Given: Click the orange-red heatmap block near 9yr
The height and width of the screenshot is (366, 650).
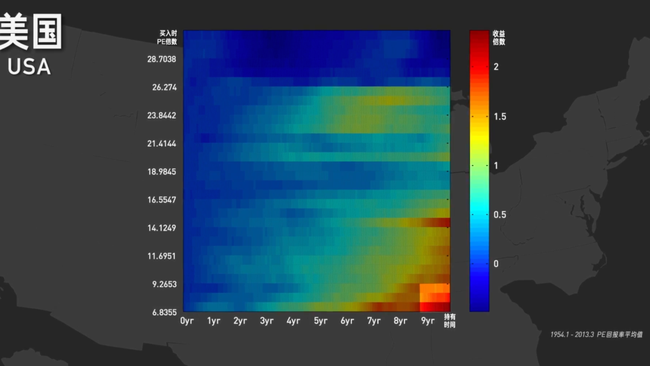Looking at the screenshot, I should (435, 297).
